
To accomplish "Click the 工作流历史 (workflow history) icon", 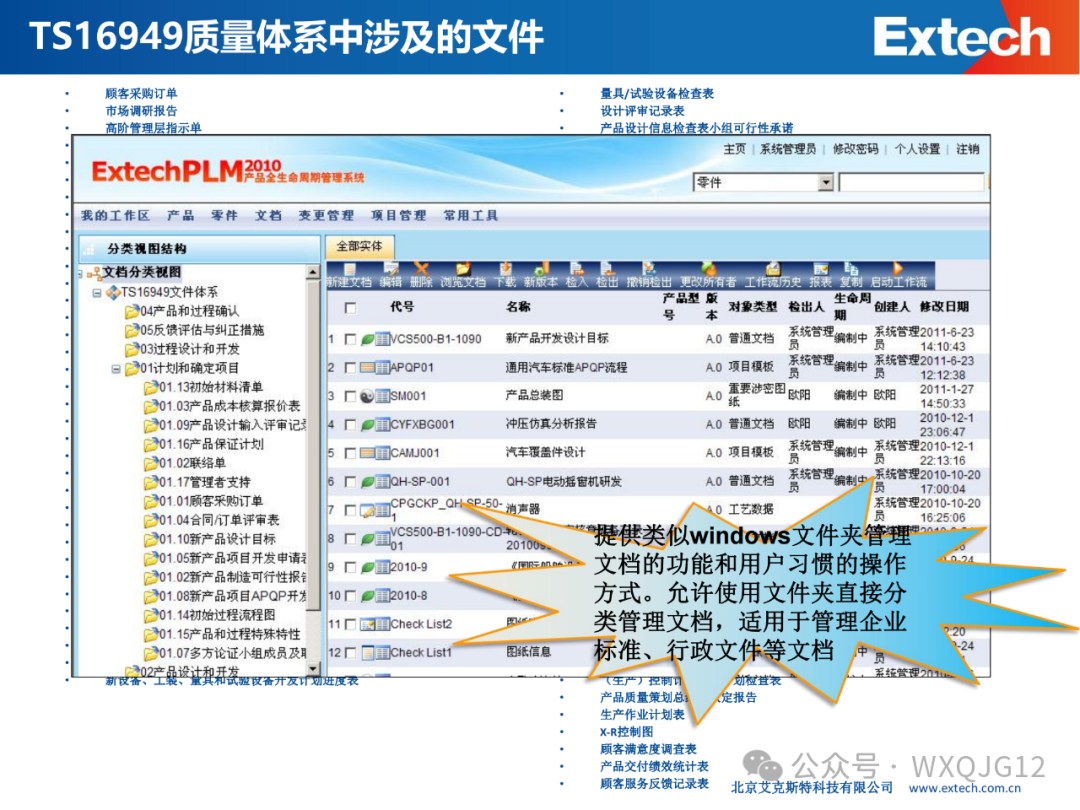I will tap(773, 269).
